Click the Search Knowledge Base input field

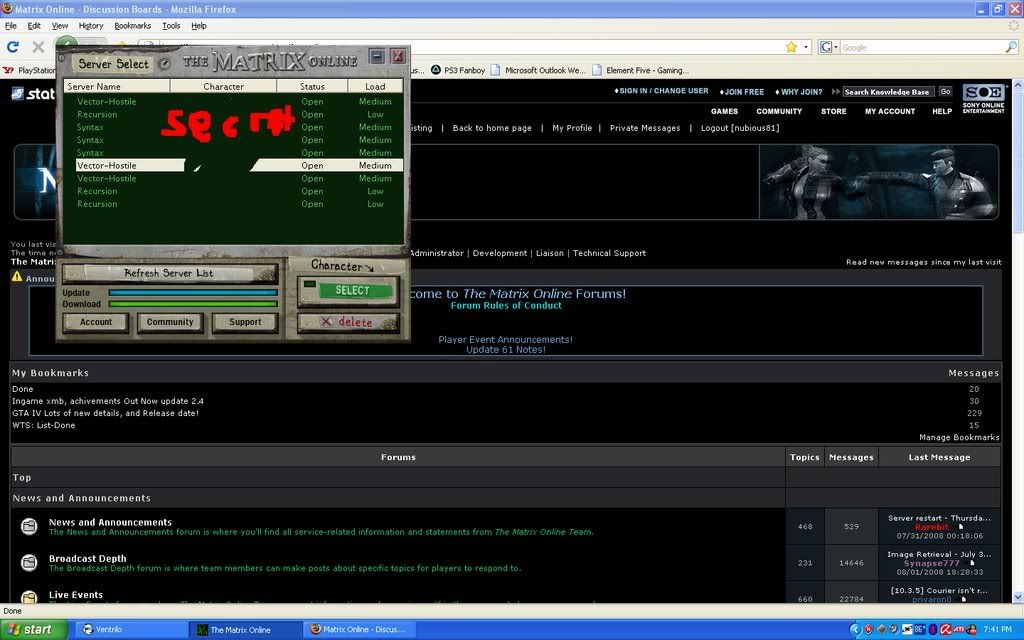click(x=887, y=92)
